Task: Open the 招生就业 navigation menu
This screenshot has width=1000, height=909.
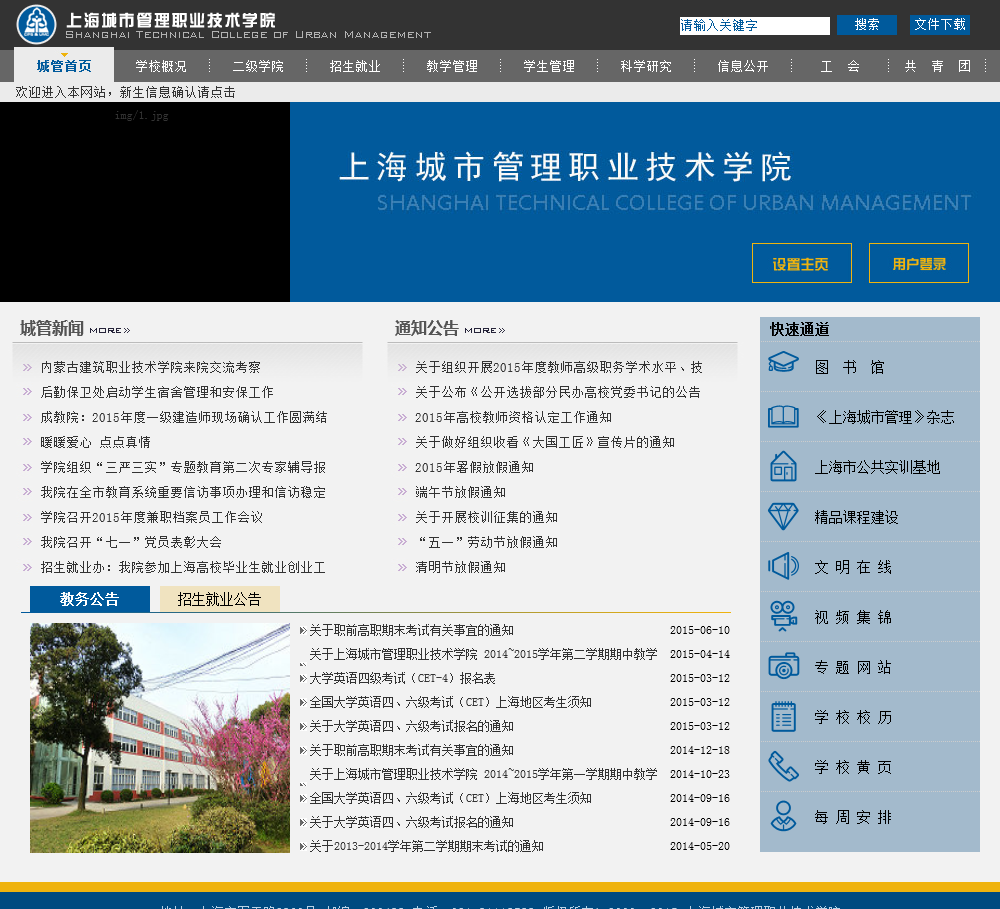Action: 355,67
